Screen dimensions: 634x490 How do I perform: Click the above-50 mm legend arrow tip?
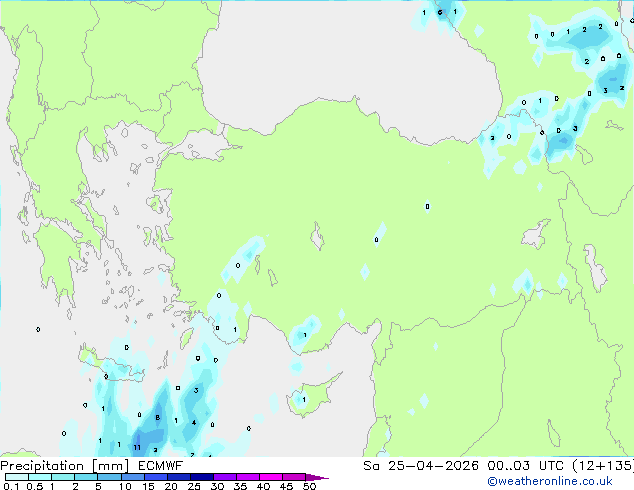pyautogui.click(x=317, y=477)
